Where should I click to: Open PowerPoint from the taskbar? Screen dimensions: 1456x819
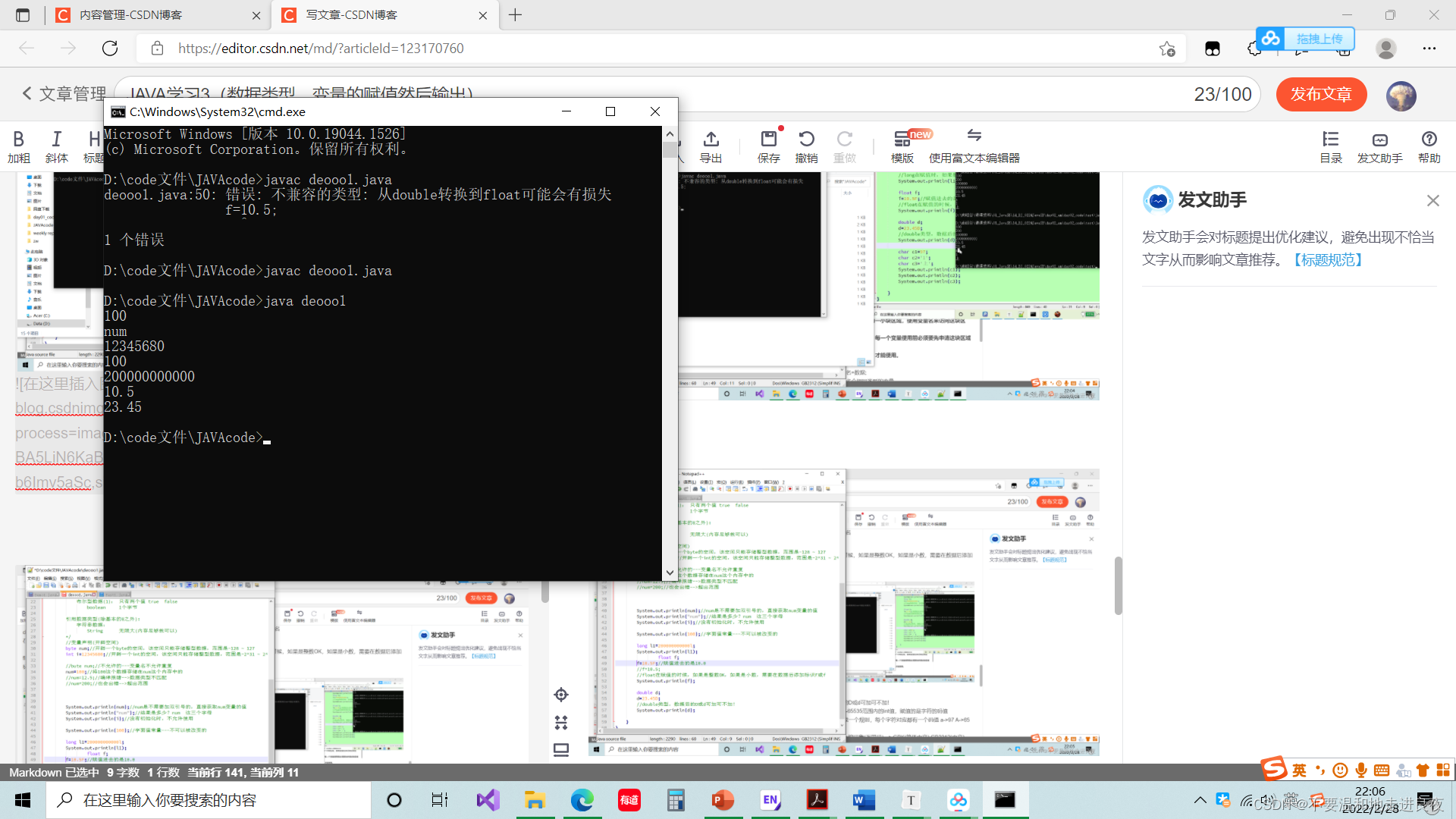(x=723, y=800)
